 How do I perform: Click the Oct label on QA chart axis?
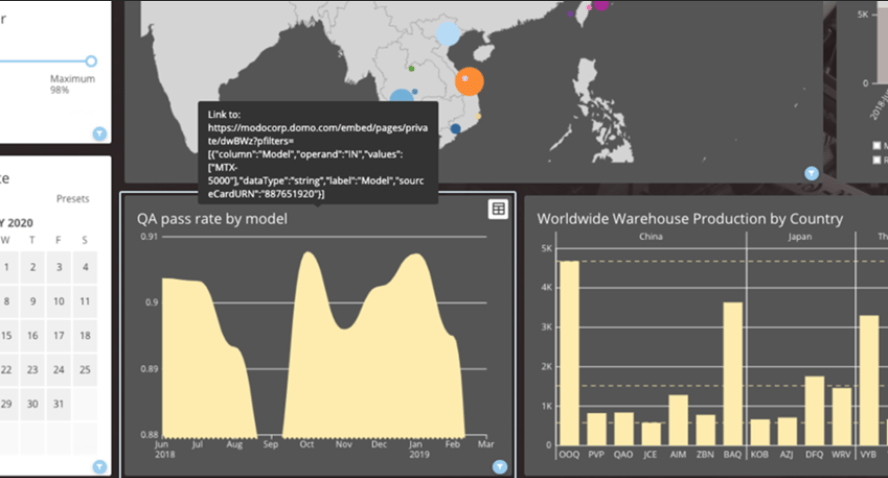307,444
